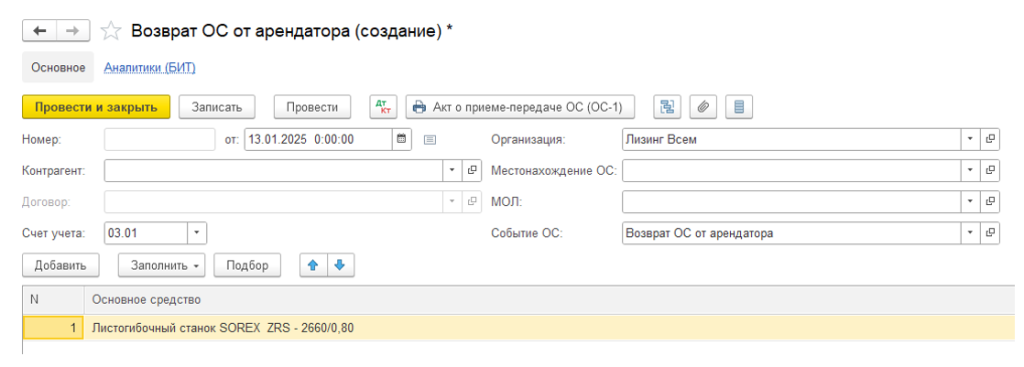
Task: Focus the МОЛ input field
Action: pos(792,201)
